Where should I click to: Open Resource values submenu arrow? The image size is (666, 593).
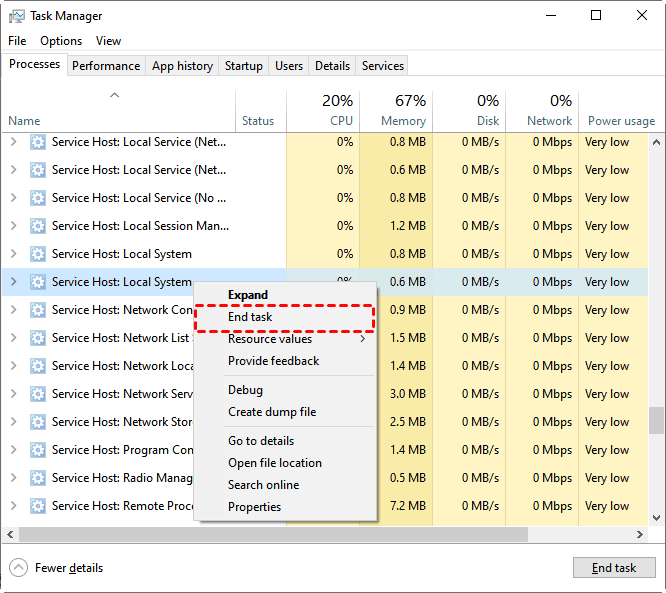tap(362, 339)
